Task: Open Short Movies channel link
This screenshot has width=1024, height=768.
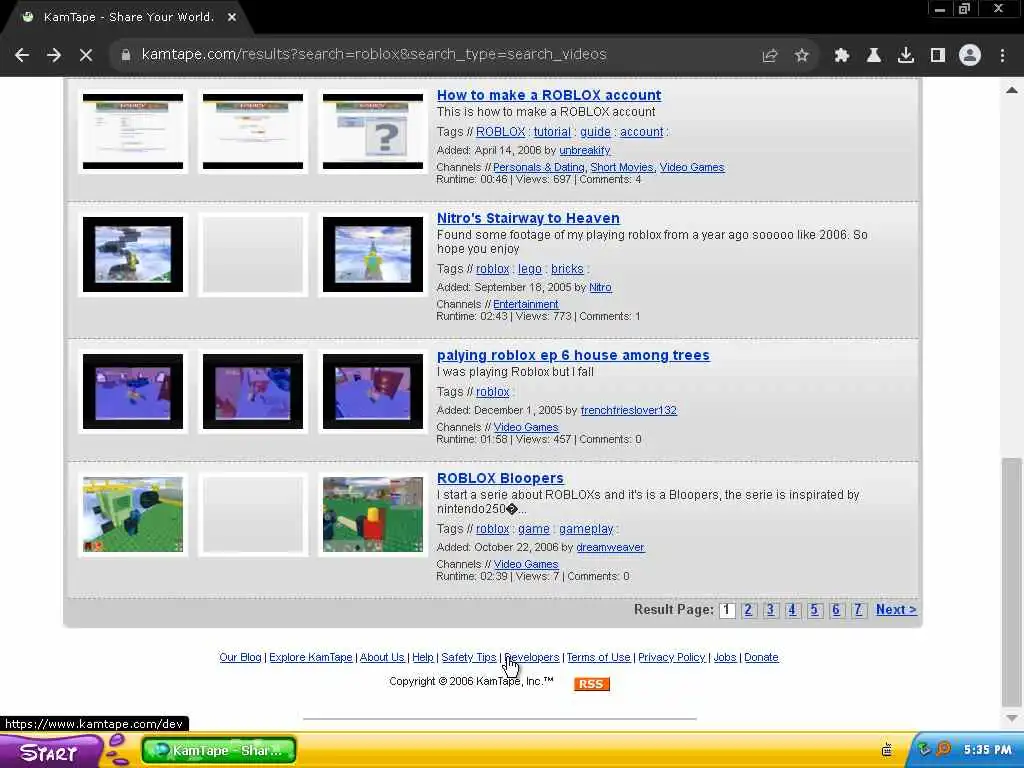Action: tap(621, 167)
